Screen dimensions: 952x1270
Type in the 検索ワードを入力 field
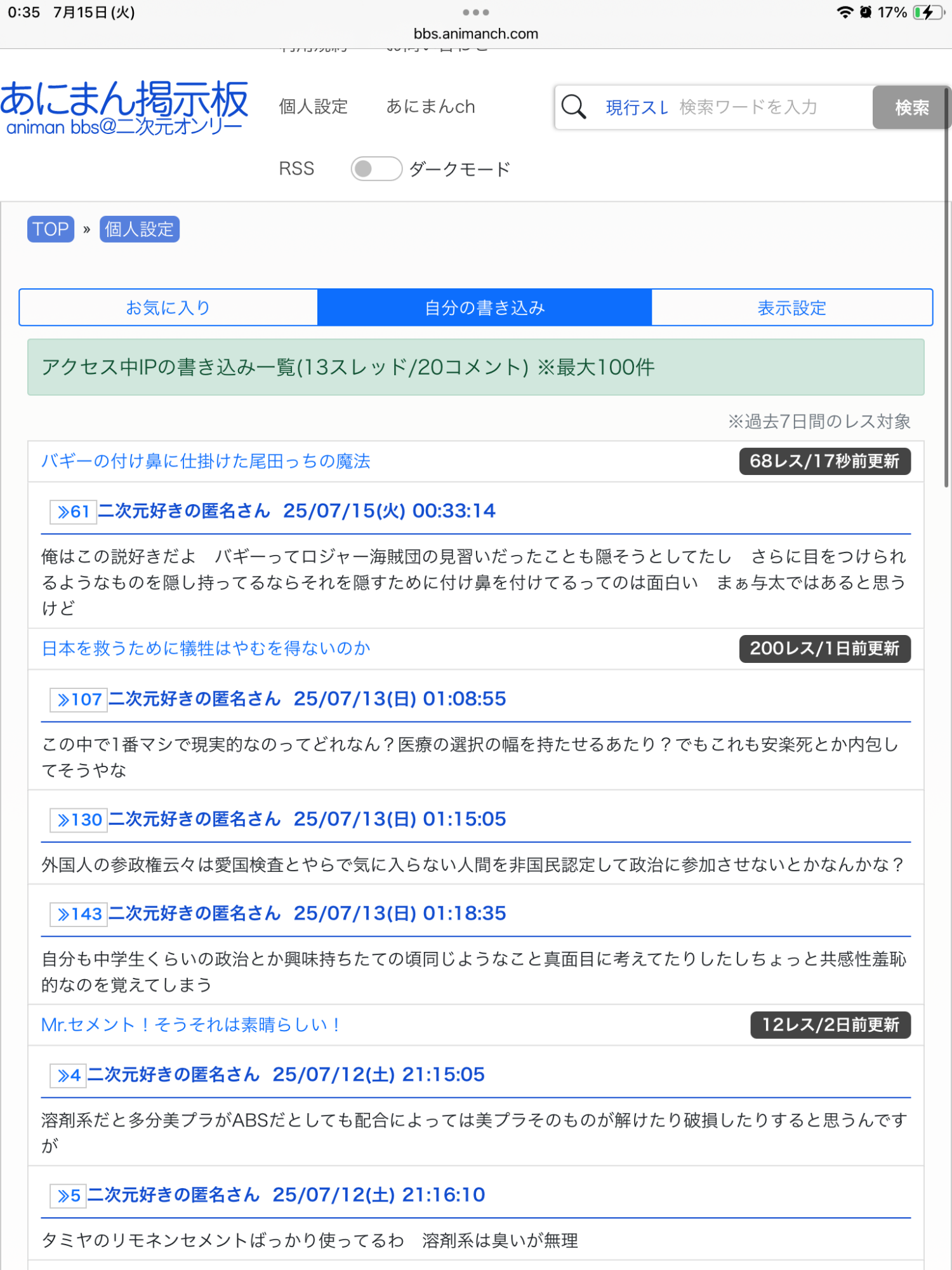pos(771,107)
